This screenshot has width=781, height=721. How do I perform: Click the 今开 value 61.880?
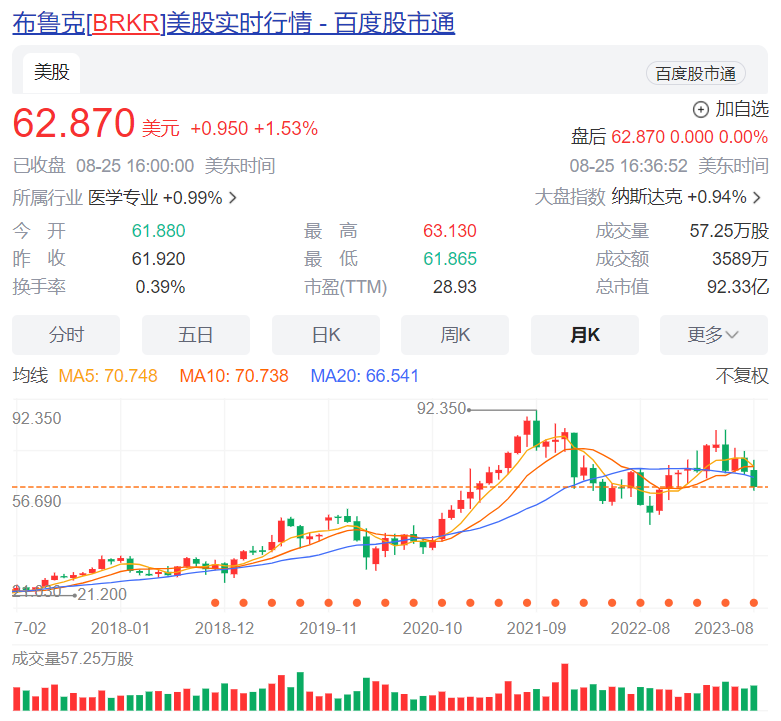coord(158,231)
